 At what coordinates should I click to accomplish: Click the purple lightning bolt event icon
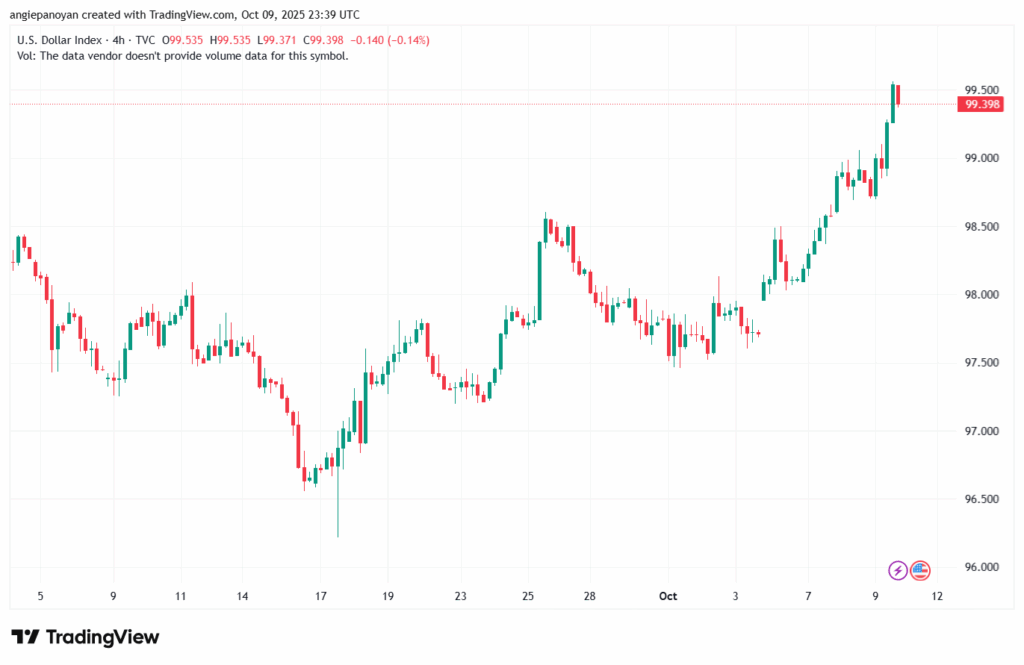[x=897, y=570]
